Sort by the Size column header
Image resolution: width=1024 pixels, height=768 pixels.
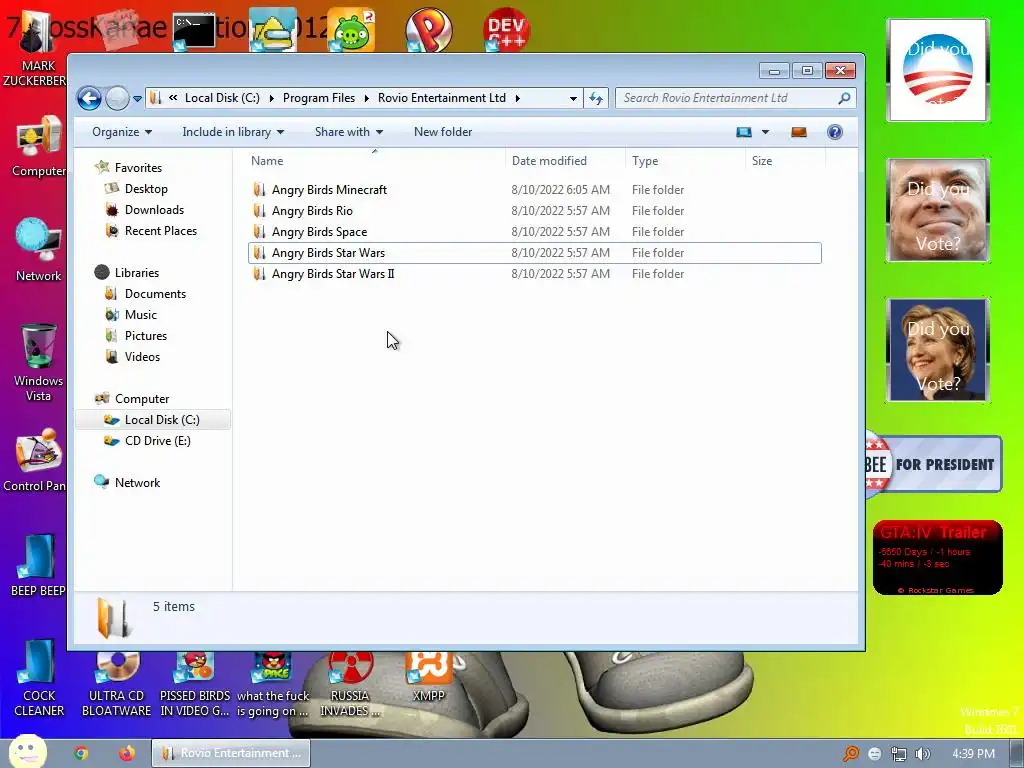[x=786, y=161]
